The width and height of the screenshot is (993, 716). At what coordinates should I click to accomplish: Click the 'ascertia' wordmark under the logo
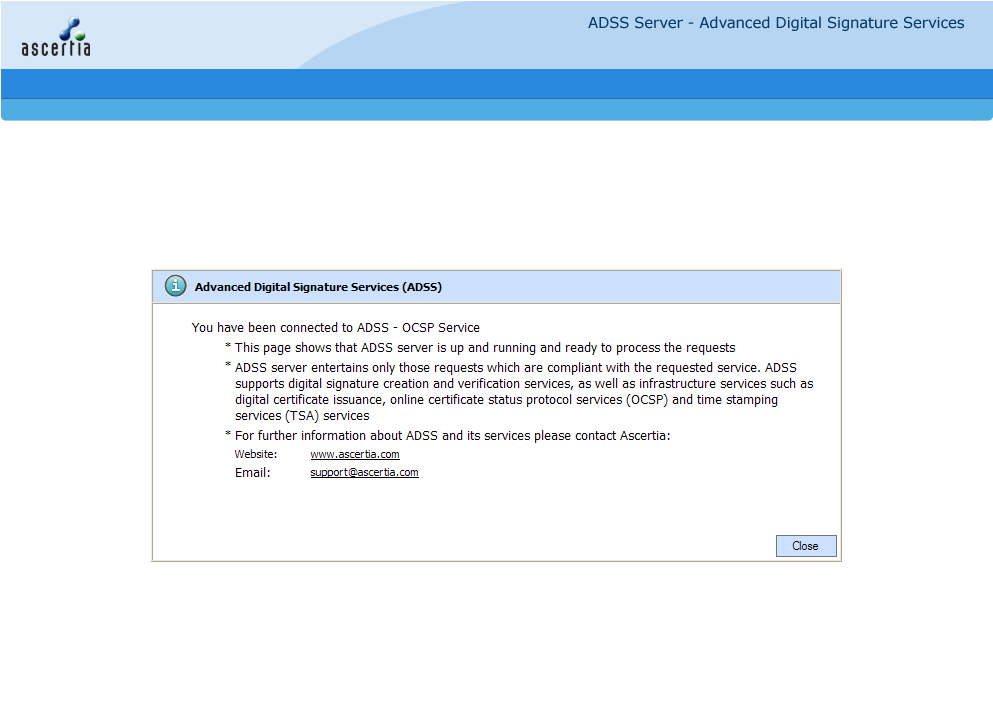(56, 47)
